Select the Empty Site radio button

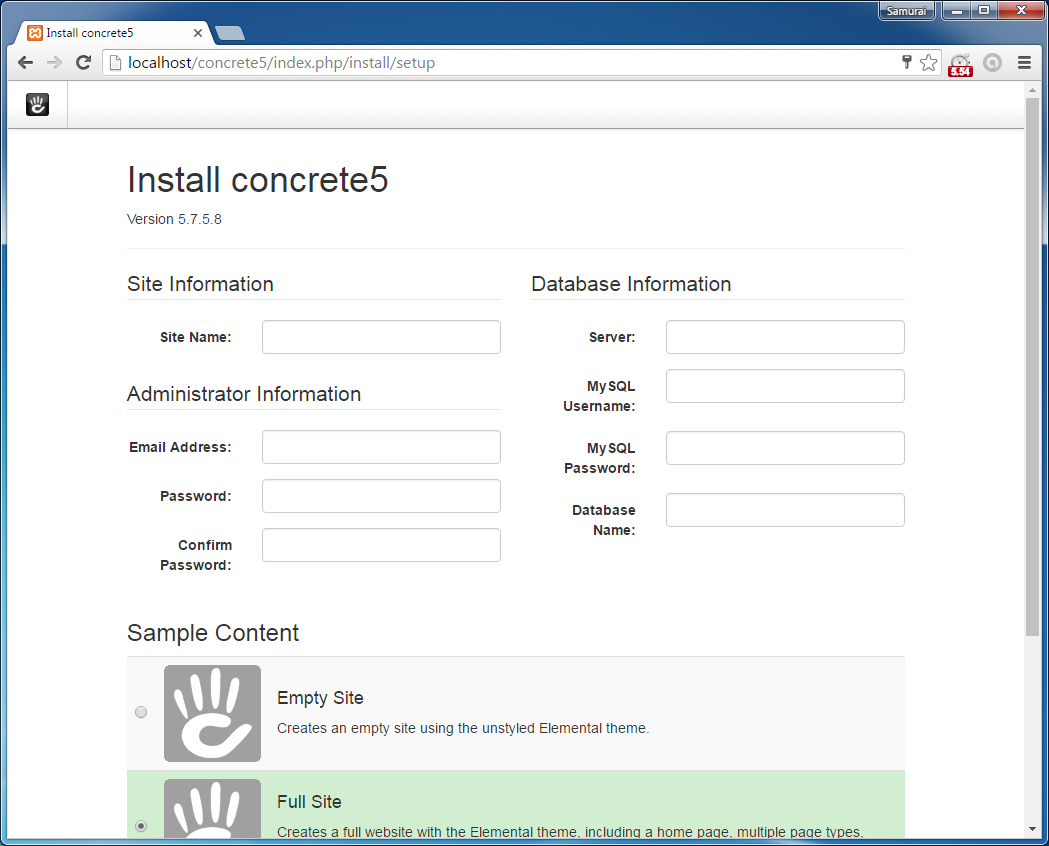tap(140, 712)
